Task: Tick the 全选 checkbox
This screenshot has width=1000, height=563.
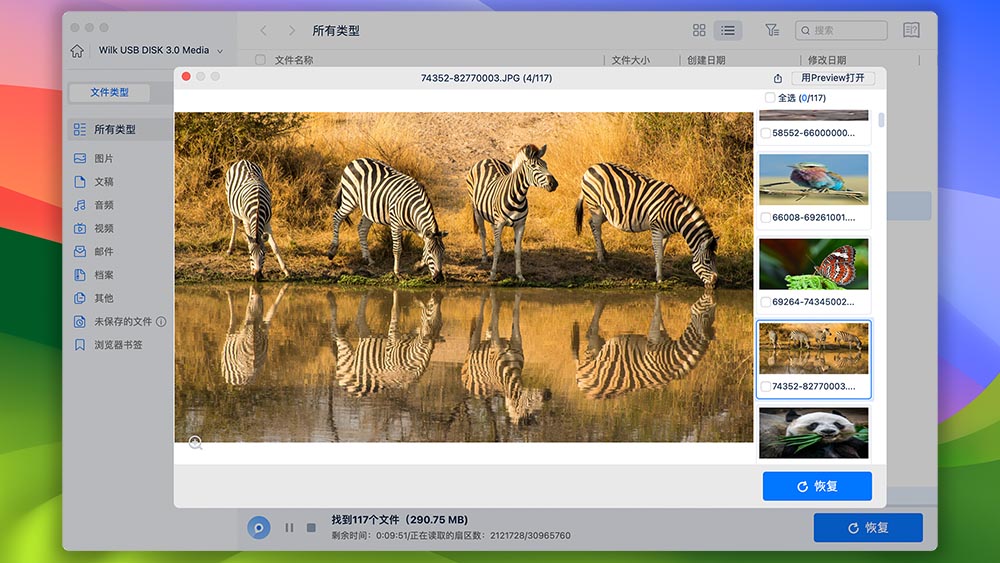Action: point(770,98)
